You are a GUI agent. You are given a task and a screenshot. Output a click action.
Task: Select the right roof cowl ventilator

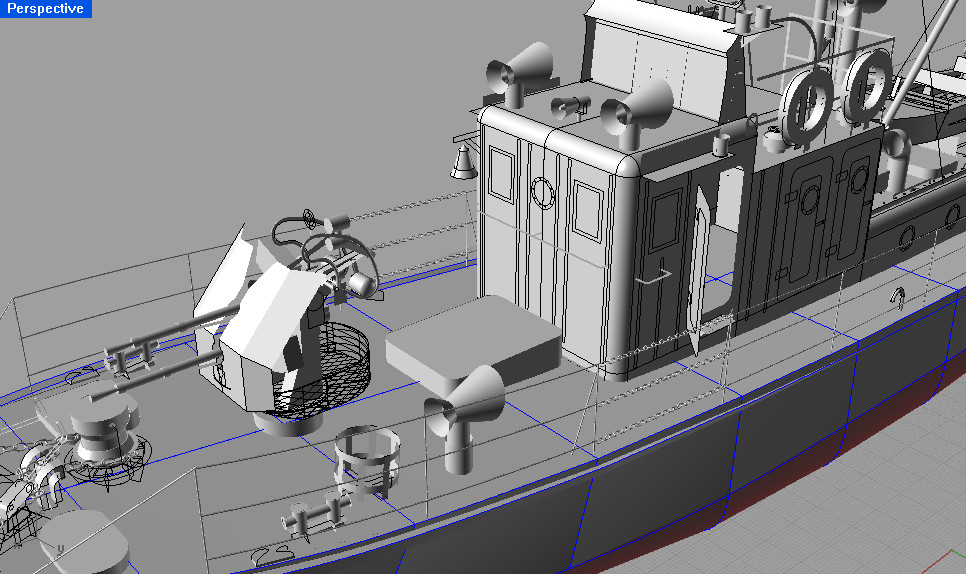pyautogui.click(x=636, y=113)
